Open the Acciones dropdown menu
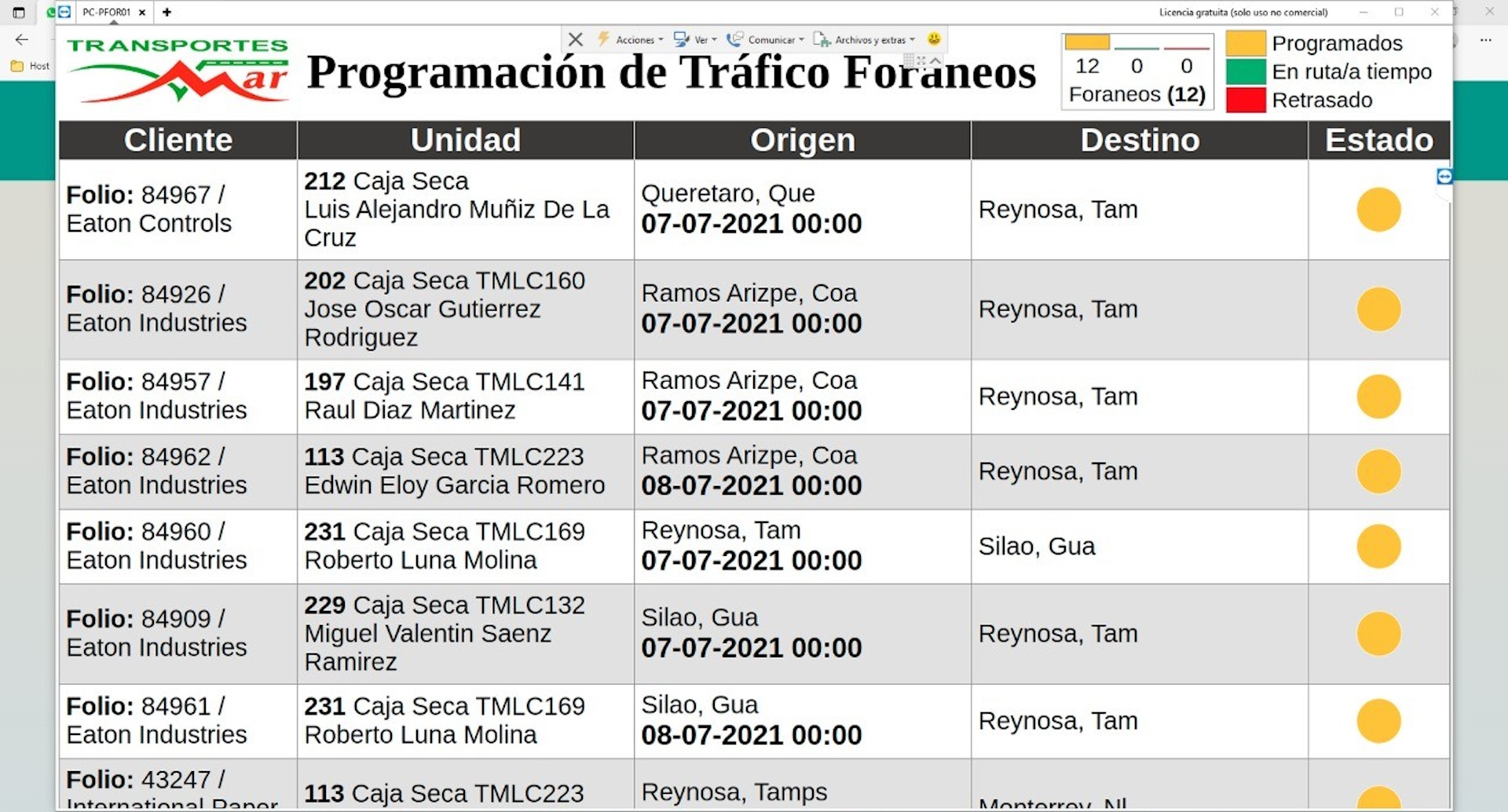1508x812 pixels. point(631,39)
